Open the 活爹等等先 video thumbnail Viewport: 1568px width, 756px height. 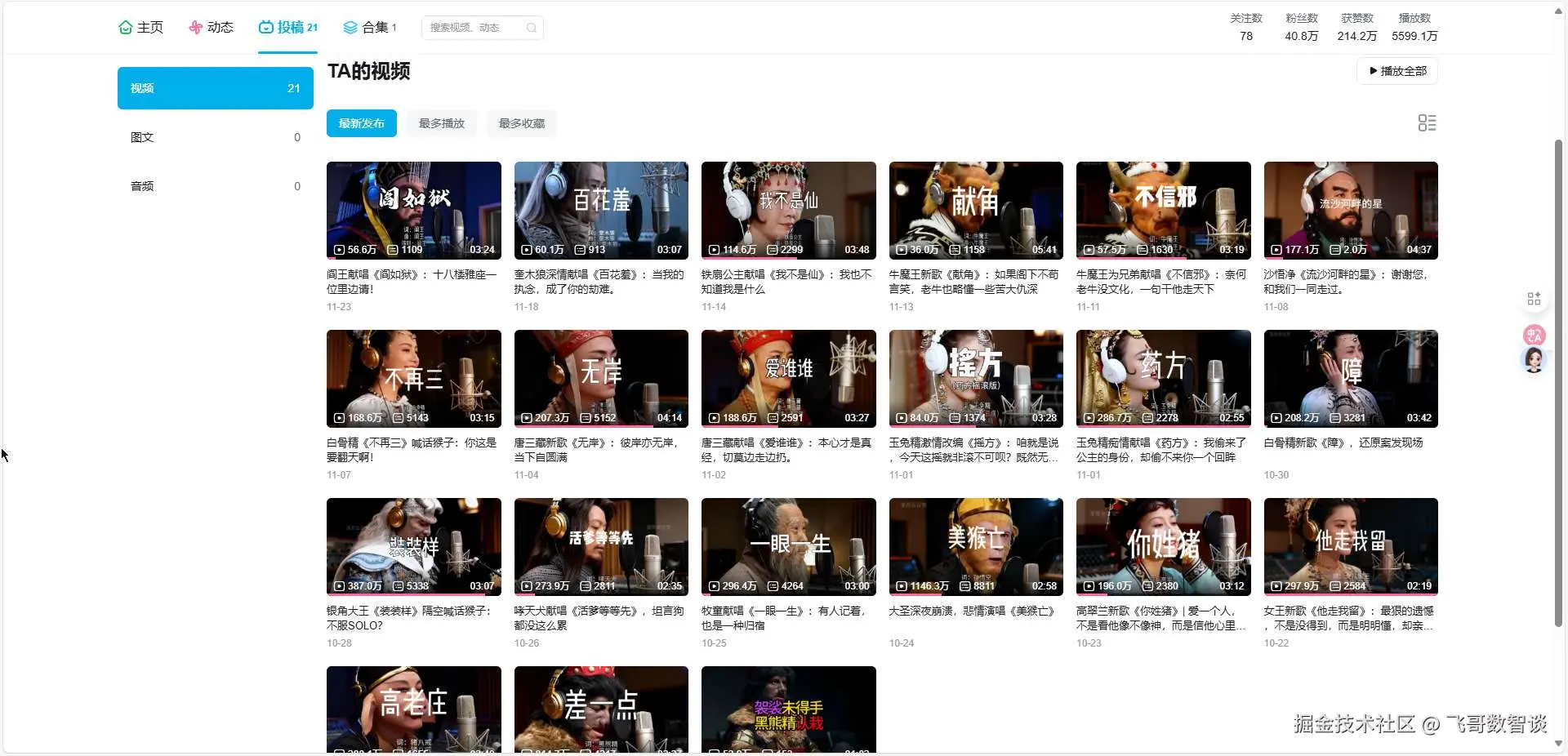click(x=601, y=547)
